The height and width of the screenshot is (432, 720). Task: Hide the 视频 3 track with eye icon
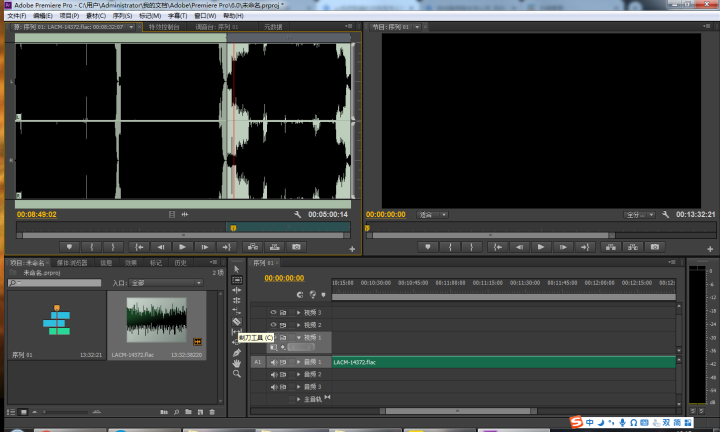click(x=273, y=312)
